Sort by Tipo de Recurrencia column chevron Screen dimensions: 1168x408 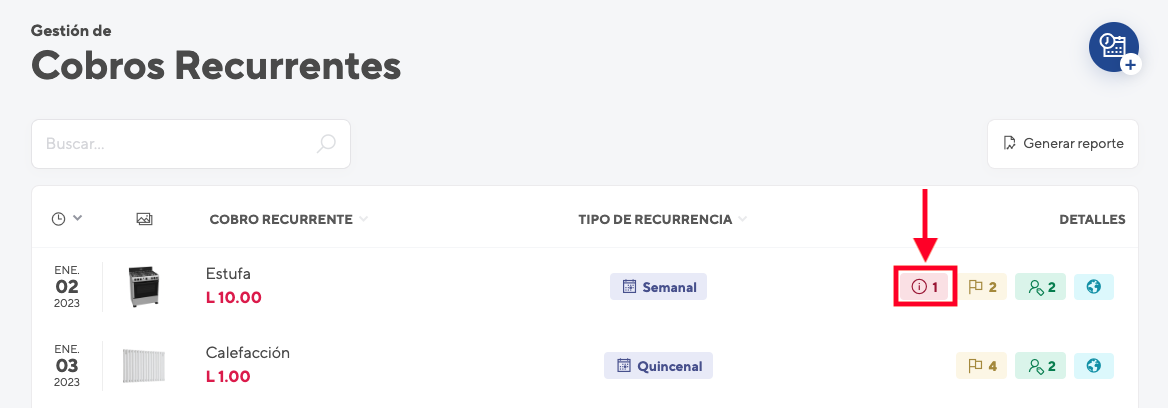(x=742, y=219)
